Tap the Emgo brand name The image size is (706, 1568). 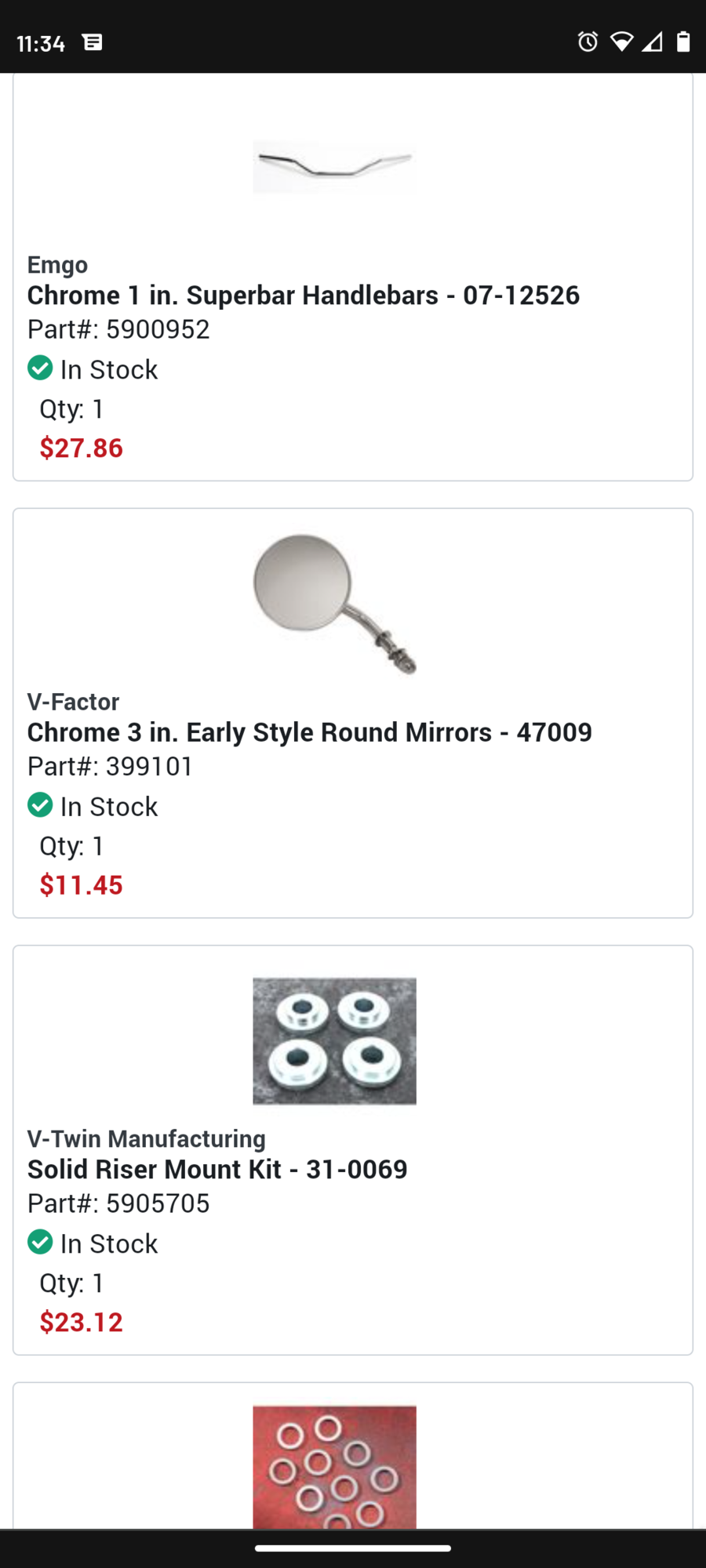tap(57, 265)
